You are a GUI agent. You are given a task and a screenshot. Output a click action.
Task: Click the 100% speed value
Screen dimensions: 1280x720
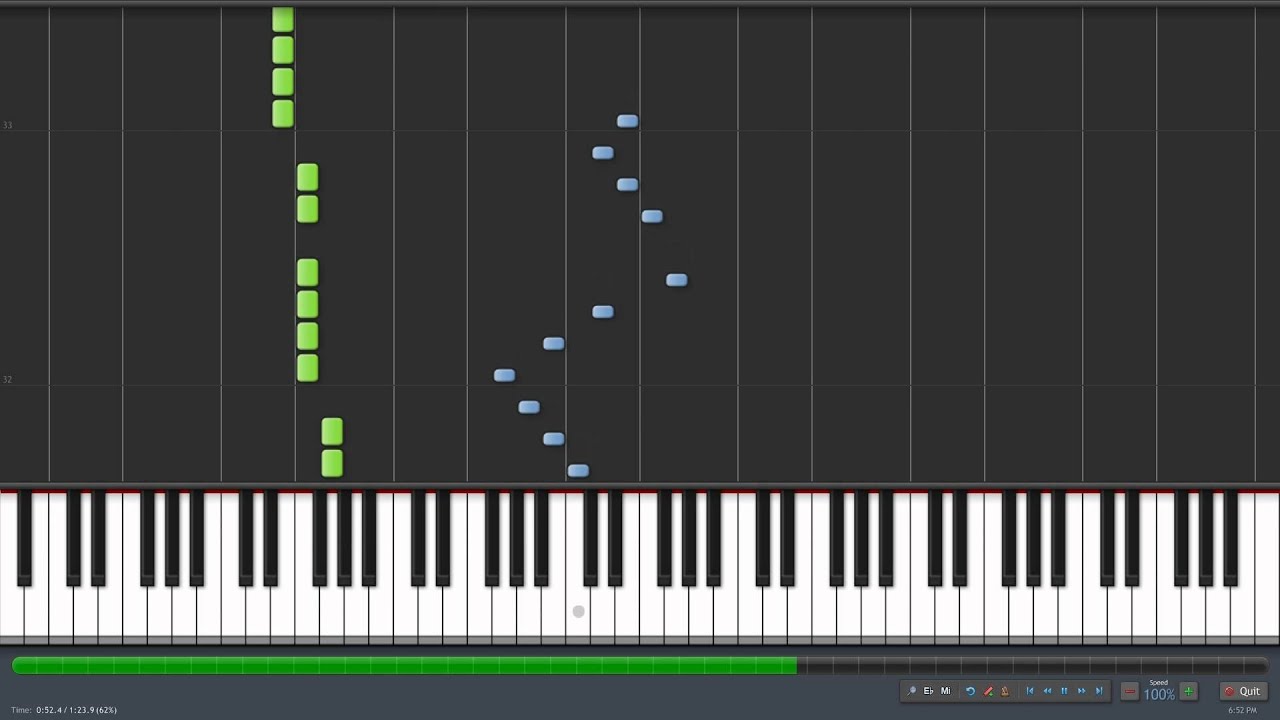[1159, 695]
